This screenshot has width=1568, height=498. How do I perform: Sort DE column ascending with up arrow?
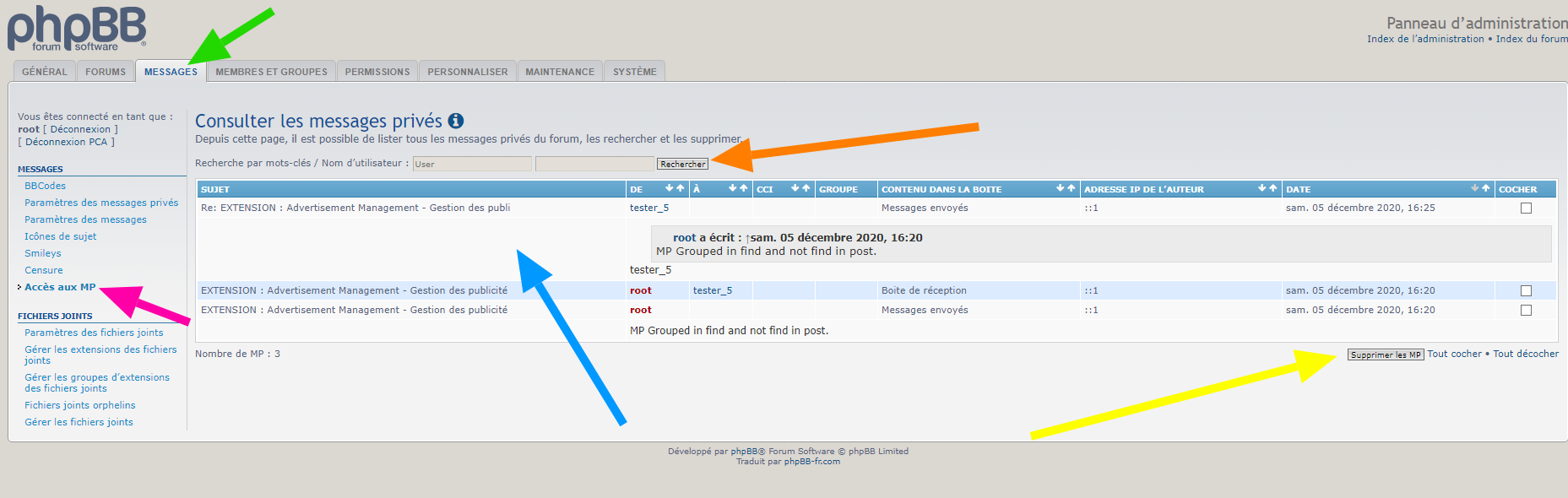click(680, 188)
